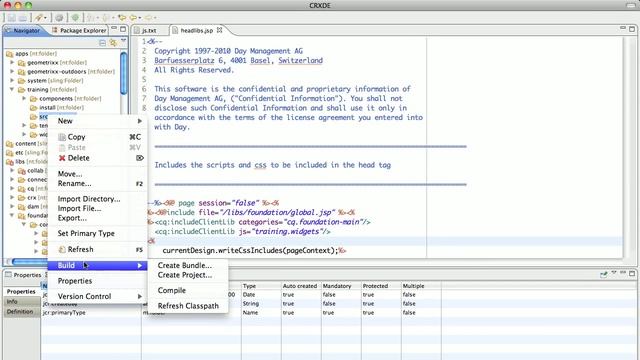Viewport: 640px width, 360px height.
Task: Select Export... menu entry
Action: point(98,218)
